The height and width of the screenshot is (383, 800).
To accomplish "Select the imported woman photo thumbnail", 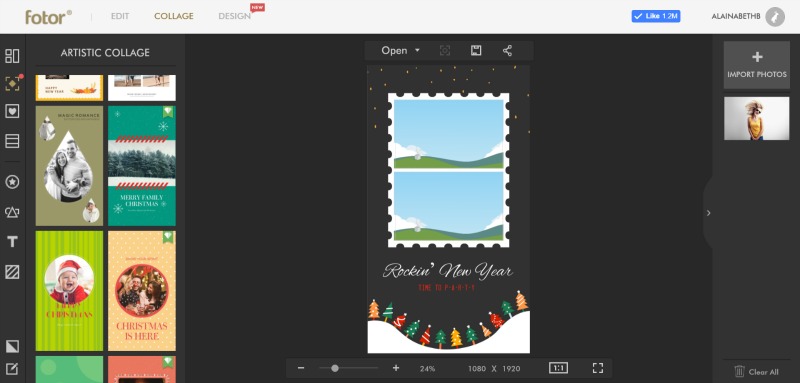I will (x=757, y=118).
